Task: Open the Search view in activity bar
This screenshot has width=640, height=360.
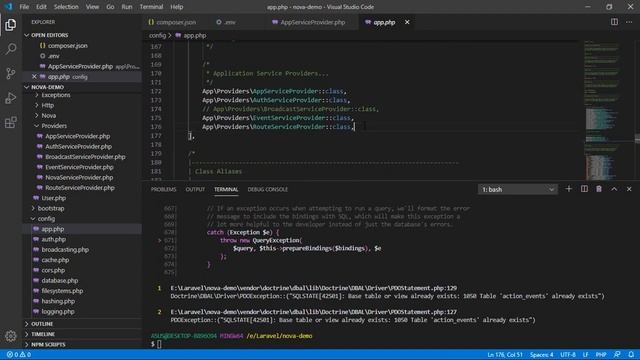Action: [11, 49]
